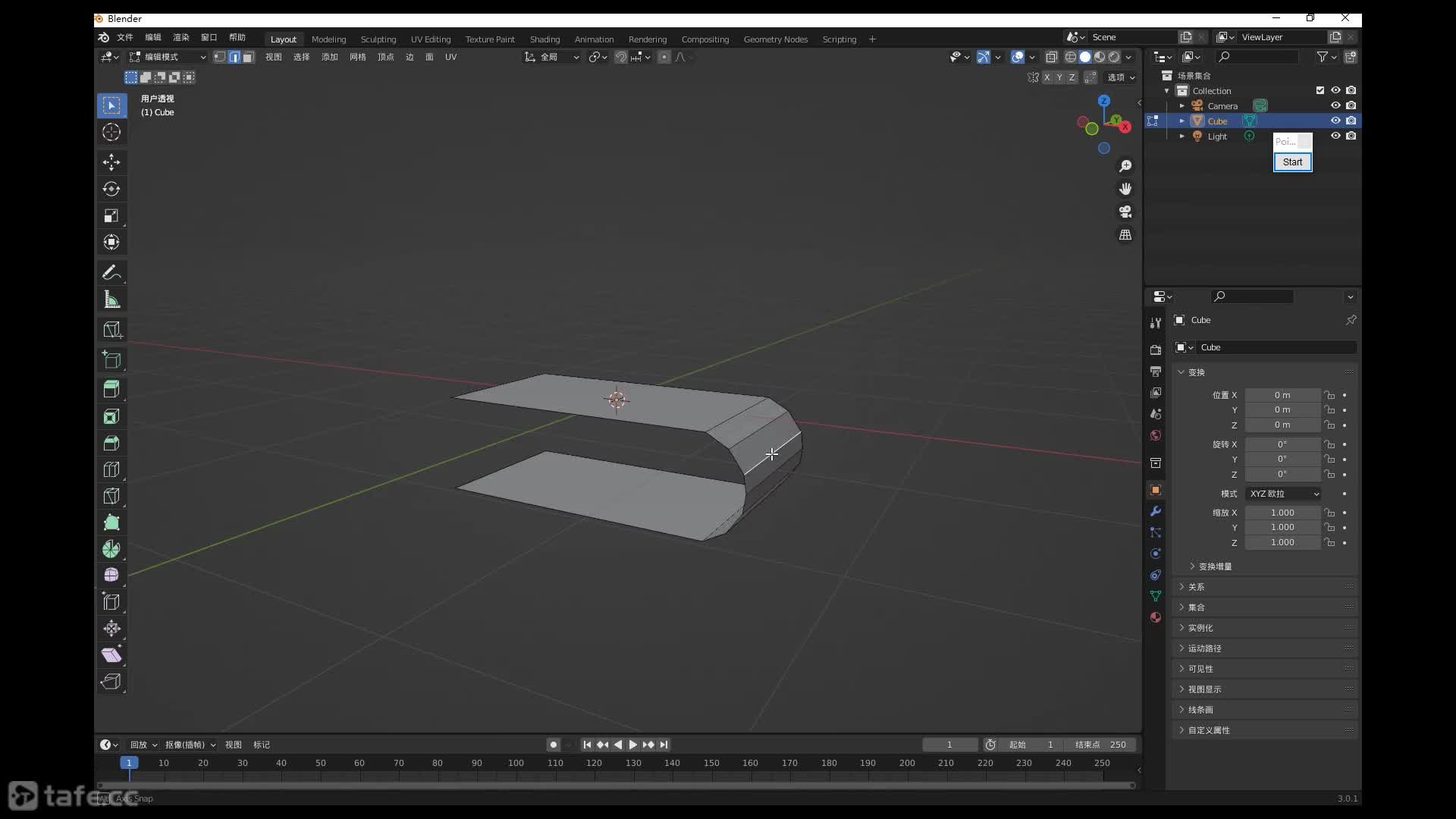Click the Location X value field
Viewport: 1456px width, 819px height.
1282,395
